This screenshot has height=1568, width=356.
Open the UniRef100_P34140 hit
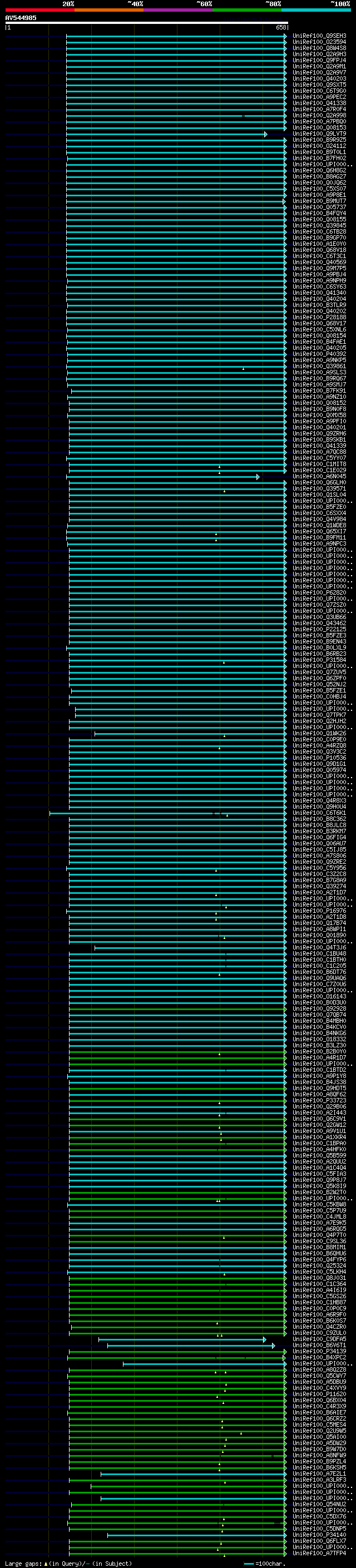click(319, 1535)
